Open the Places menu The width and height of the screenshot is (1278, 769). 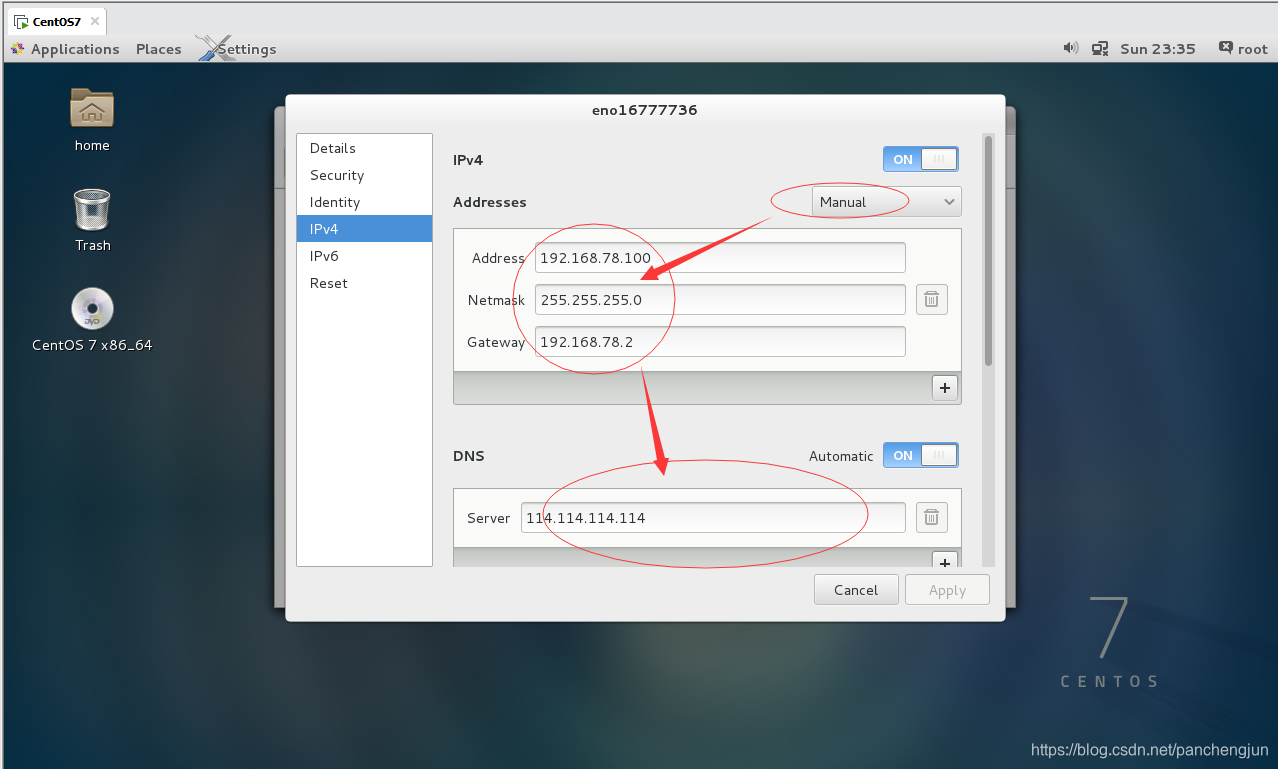[159, 49]
